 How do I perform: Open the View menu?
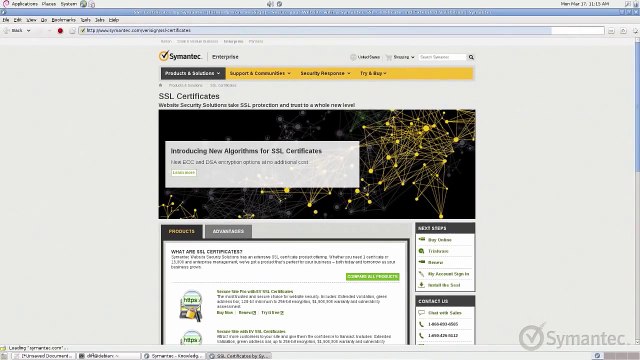[x=31, y=20]
